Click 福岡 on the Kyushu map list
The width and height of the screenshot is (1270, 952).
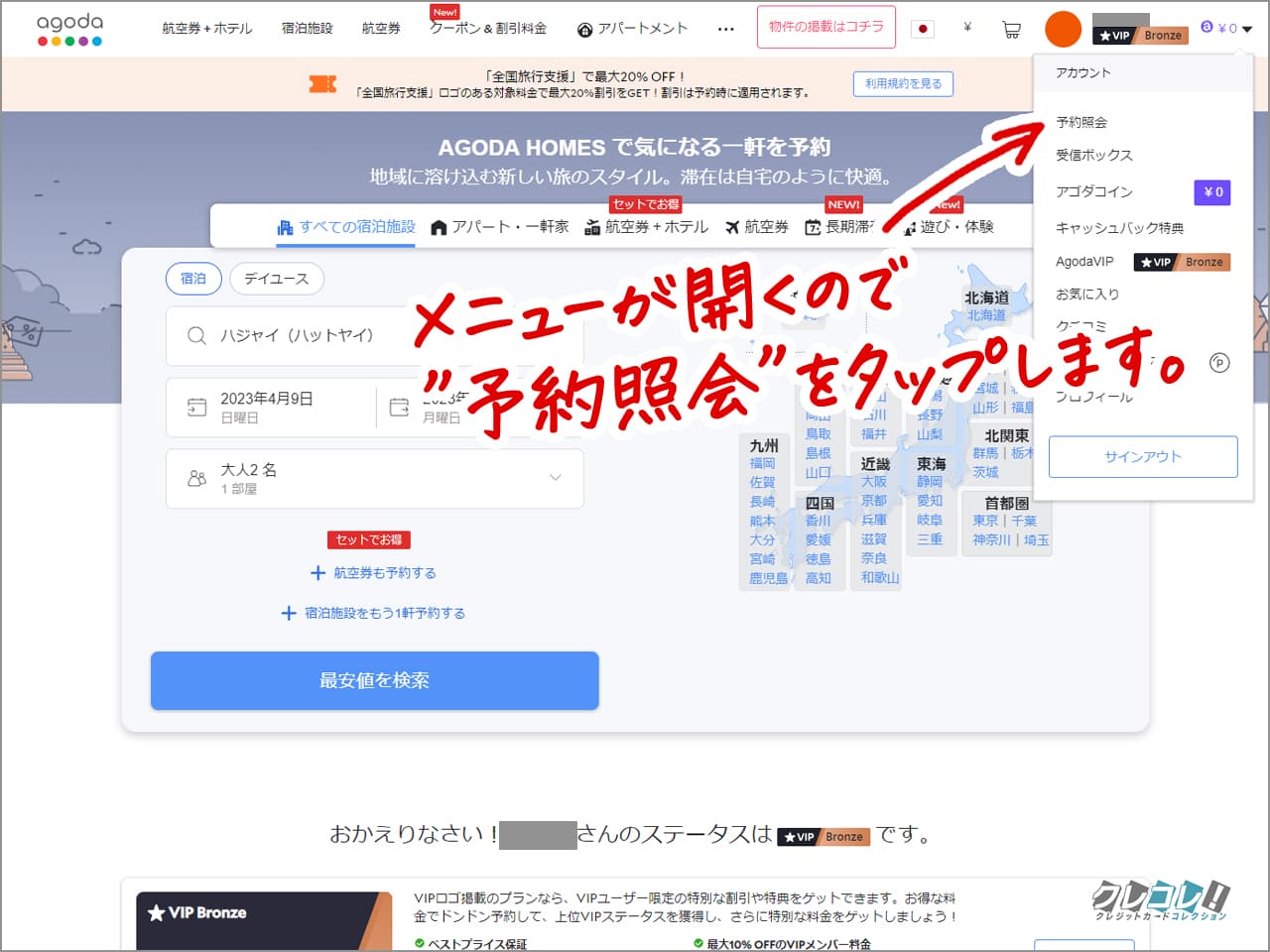click(x=762, y=463)
